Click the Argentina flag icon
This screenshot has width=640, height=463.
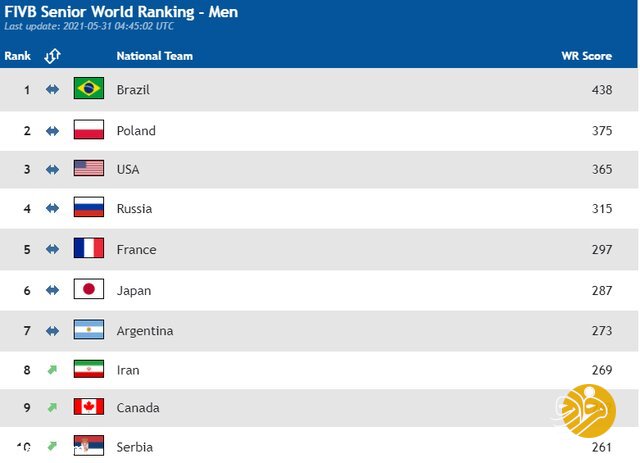tap(89, 329)
